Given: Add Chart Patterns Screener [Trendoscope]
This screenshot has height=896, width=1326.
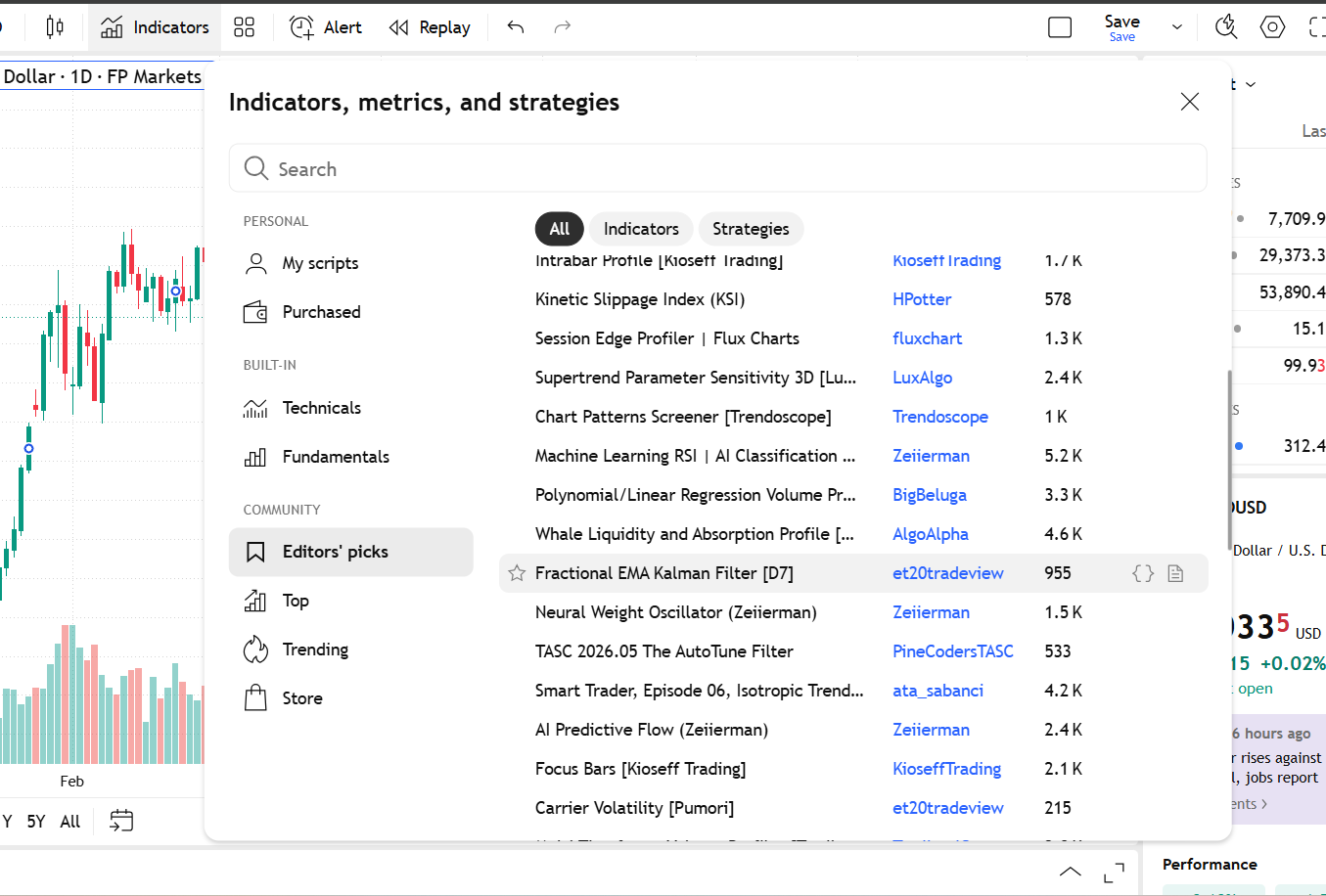Looking at the screenshot, I should tap(683, 417).
